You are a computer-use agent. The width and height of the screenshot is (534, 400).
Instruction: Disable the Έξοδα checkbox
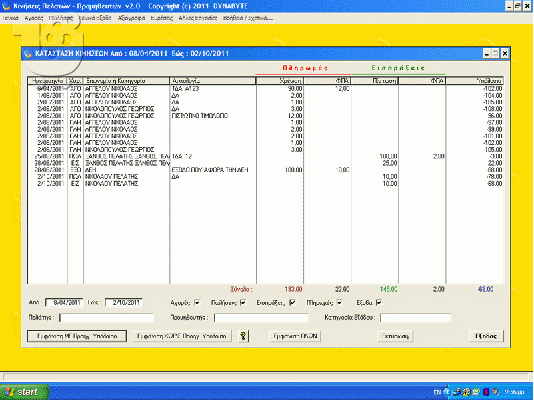(379, 302)
